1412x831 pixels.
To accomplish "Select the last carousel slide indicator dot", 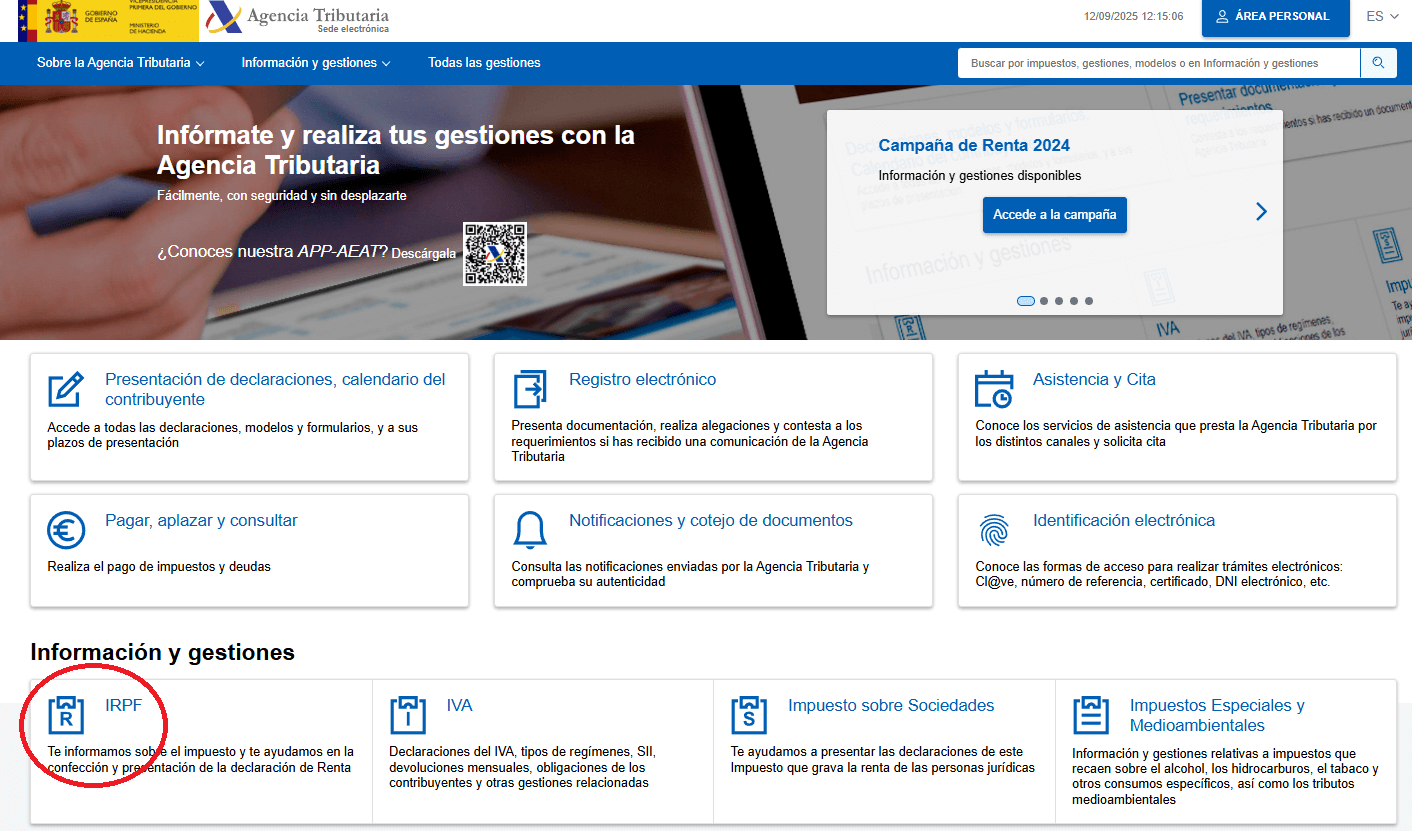I will [x=1089, y=301].
